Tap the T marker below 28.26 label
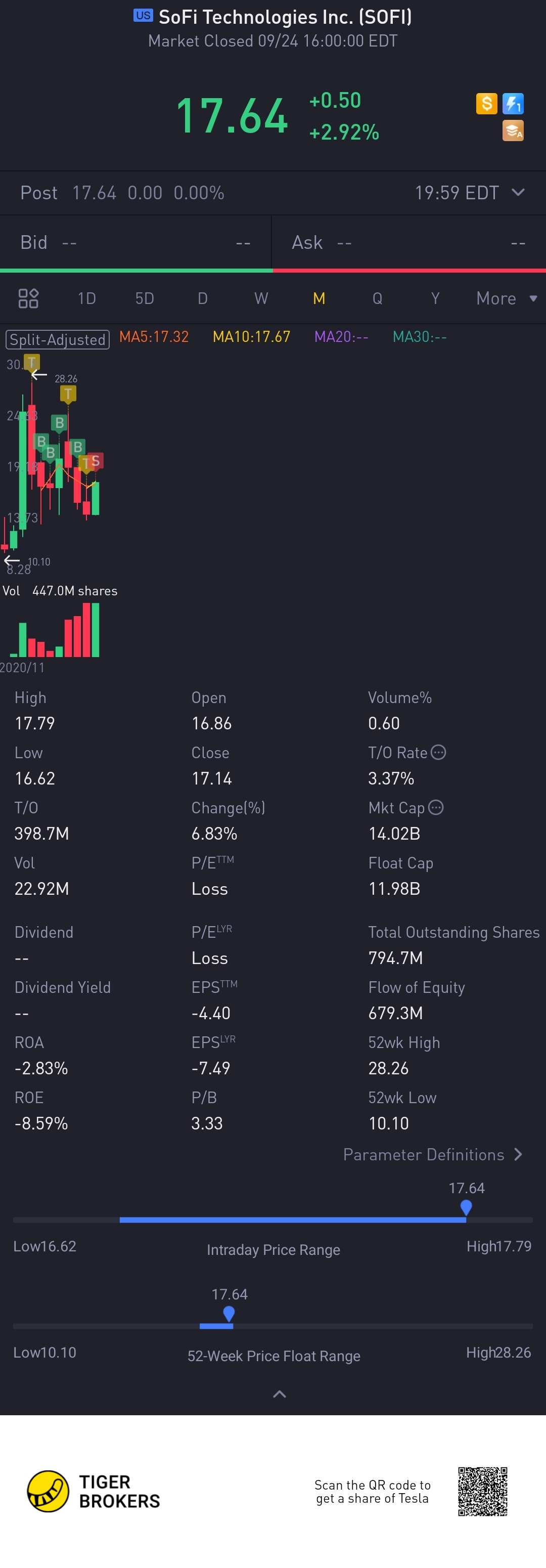This screenshot has height=1568, width=546. click(x=68, y=394)
